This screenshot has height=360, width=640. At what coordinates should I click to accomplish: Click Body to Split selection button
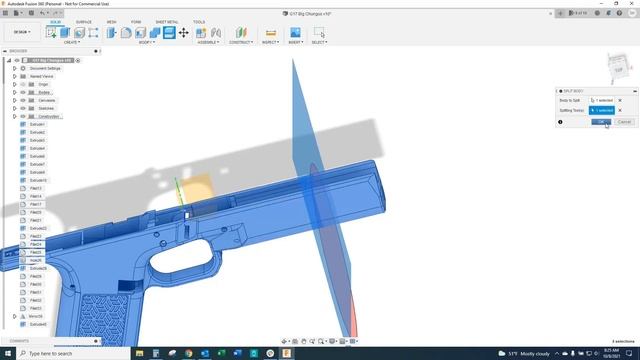pyautogui.click(x=602, y=100)
